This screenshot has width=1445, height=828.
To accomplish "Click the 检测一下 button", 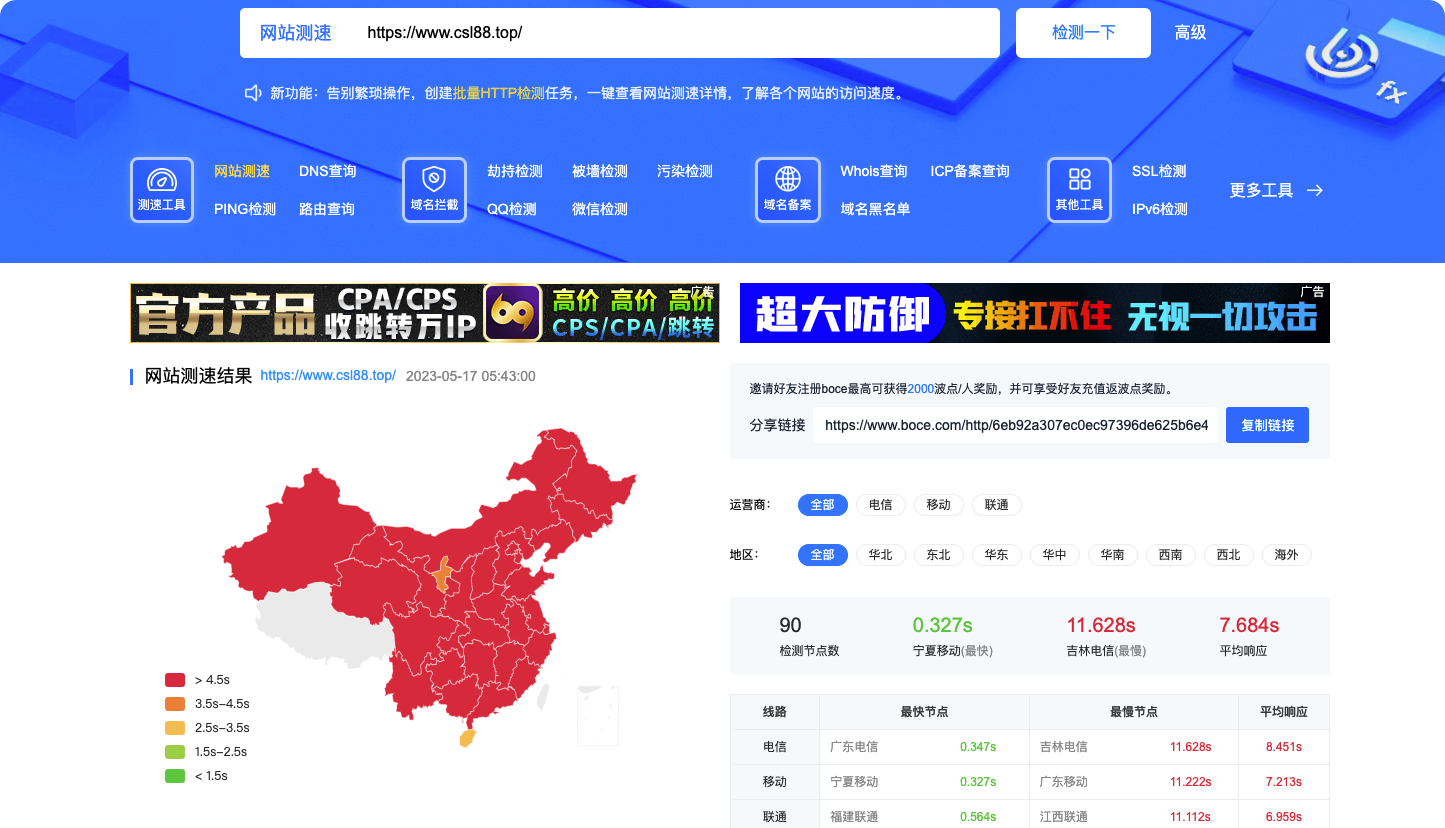I will point(1084,33).
